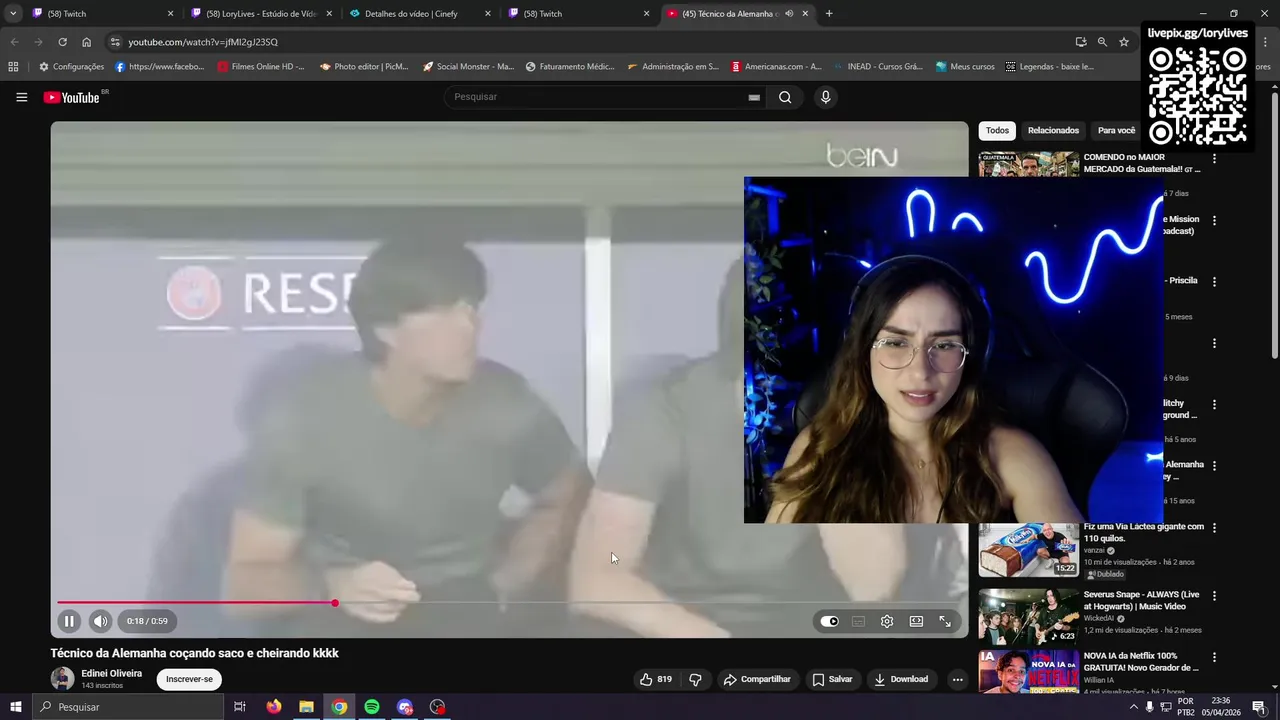
Task: Open a new browser tab
Action: [829, 13]
